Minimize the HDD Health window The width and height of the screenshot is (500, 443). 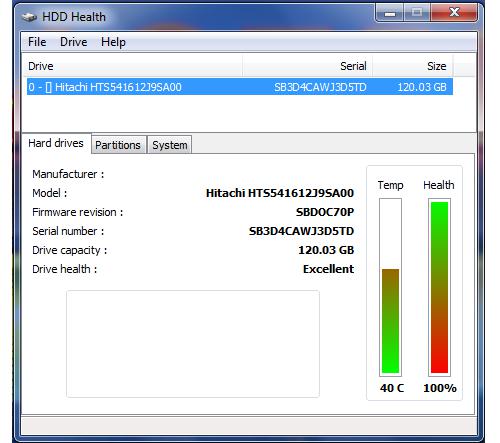coord(390,13)
